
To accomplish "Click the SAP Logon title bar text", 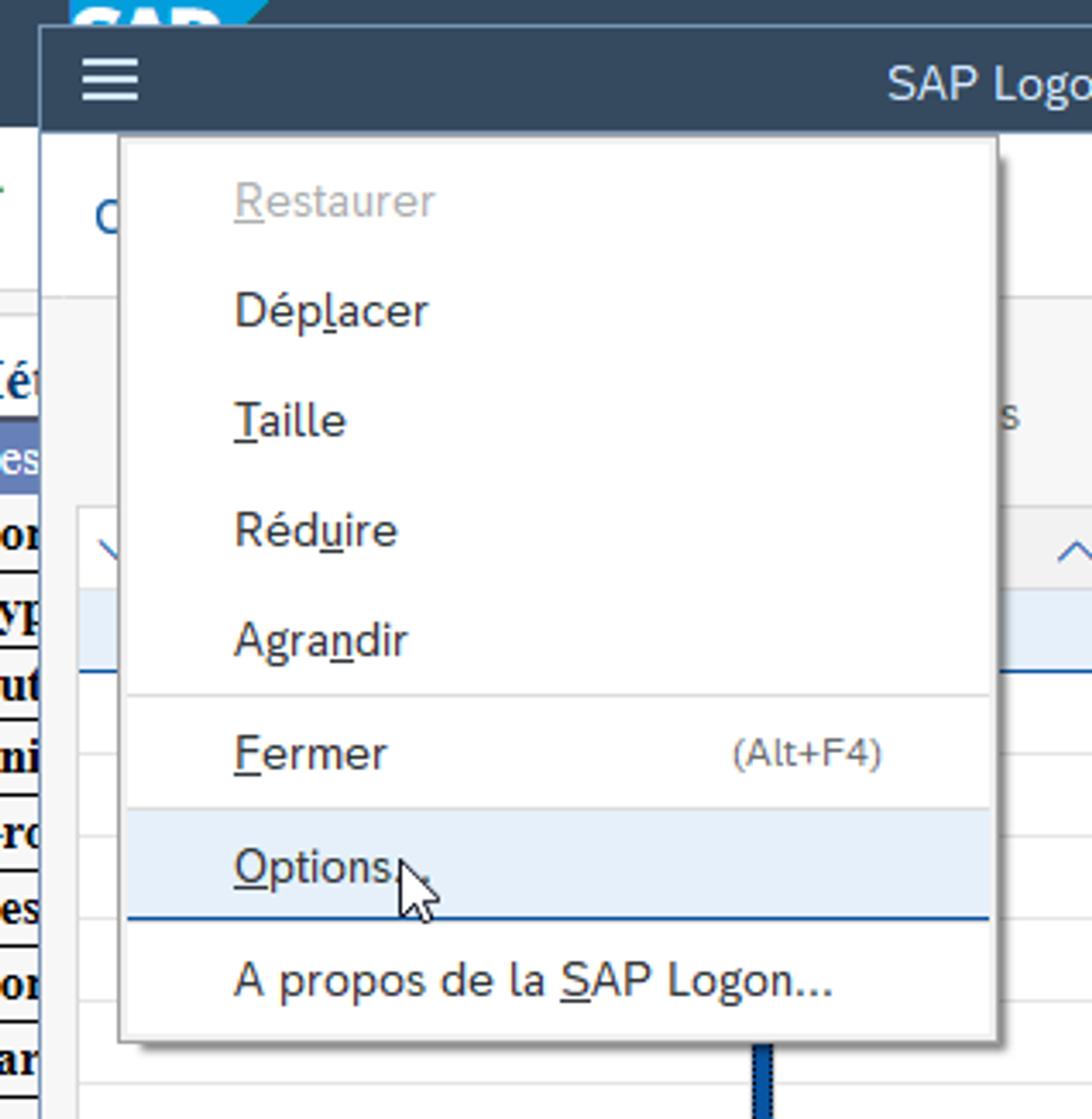I will click(x=989, y=85).
